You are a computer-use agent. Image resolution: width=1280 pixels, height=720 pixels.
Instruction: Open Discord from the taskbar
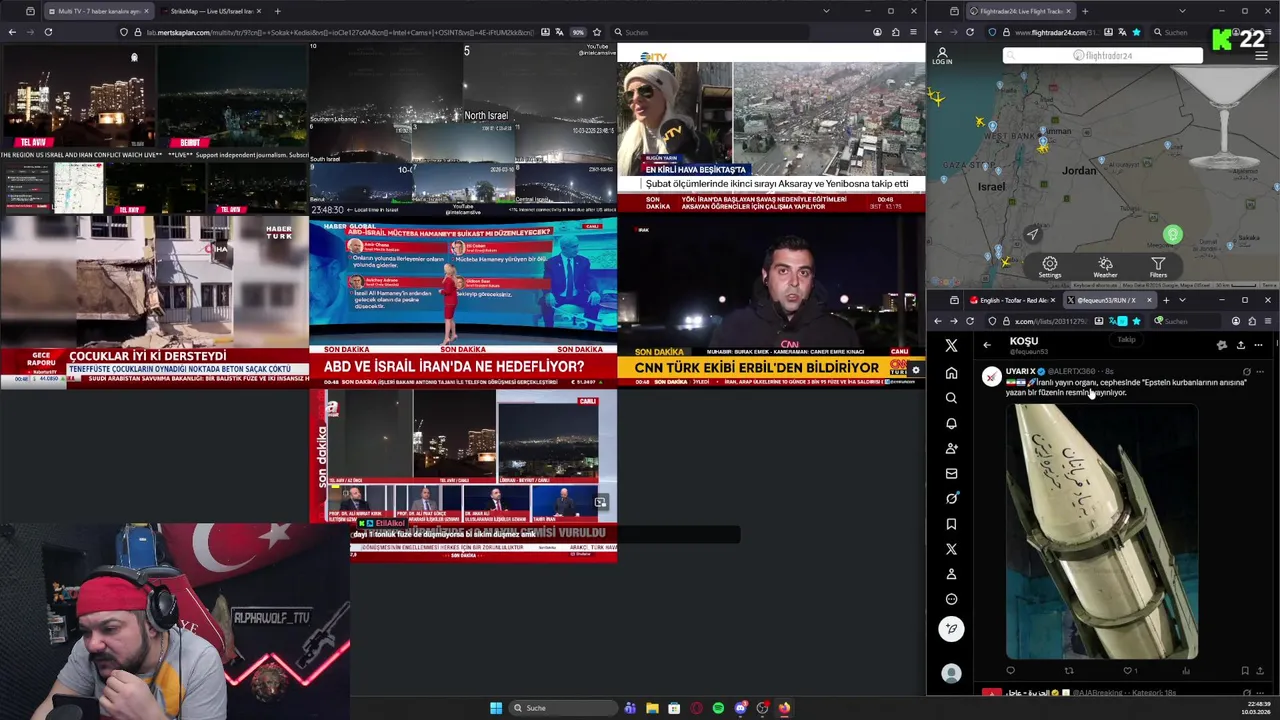[x=740, y=708]
